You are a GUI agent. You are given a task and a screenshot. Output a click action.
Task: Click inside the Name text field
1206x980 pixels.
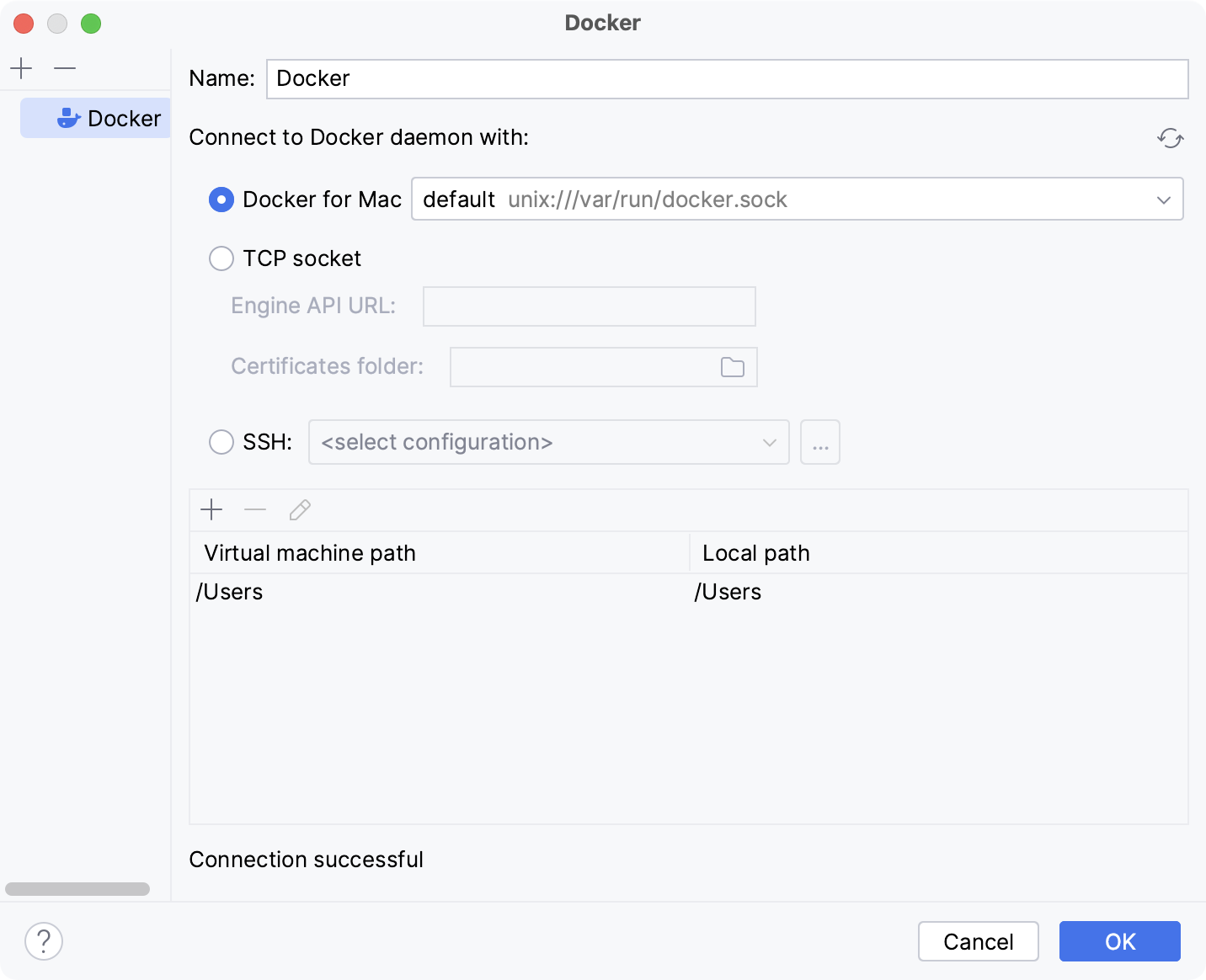[x=724, y=78]
